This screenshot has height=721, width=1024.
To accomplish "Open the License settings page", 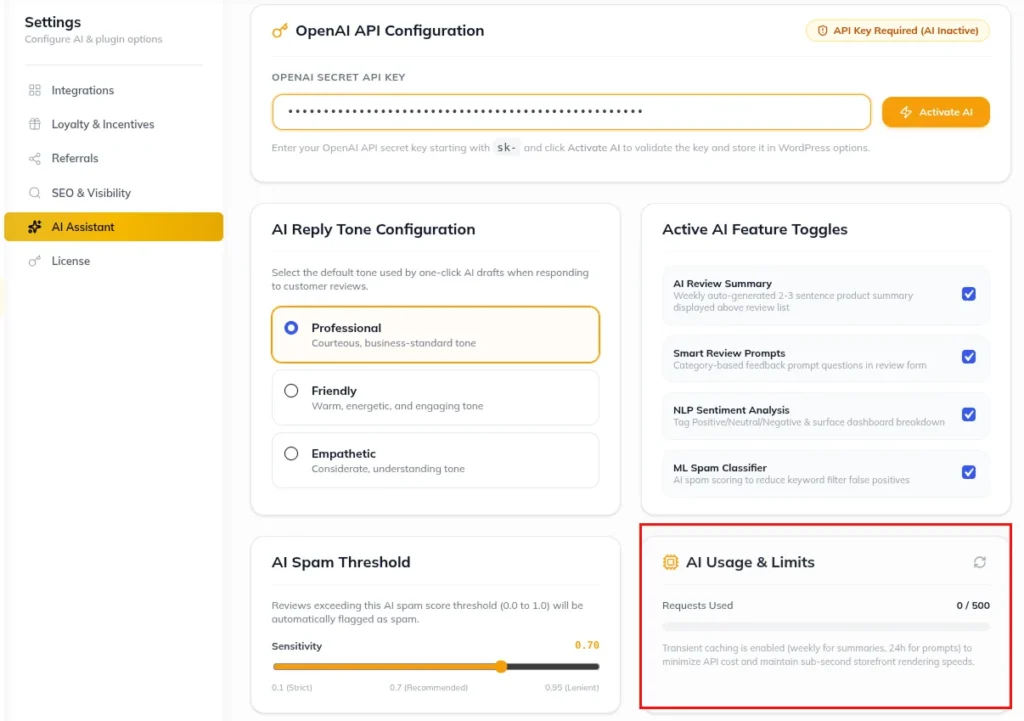I will [x=114, y=261].
